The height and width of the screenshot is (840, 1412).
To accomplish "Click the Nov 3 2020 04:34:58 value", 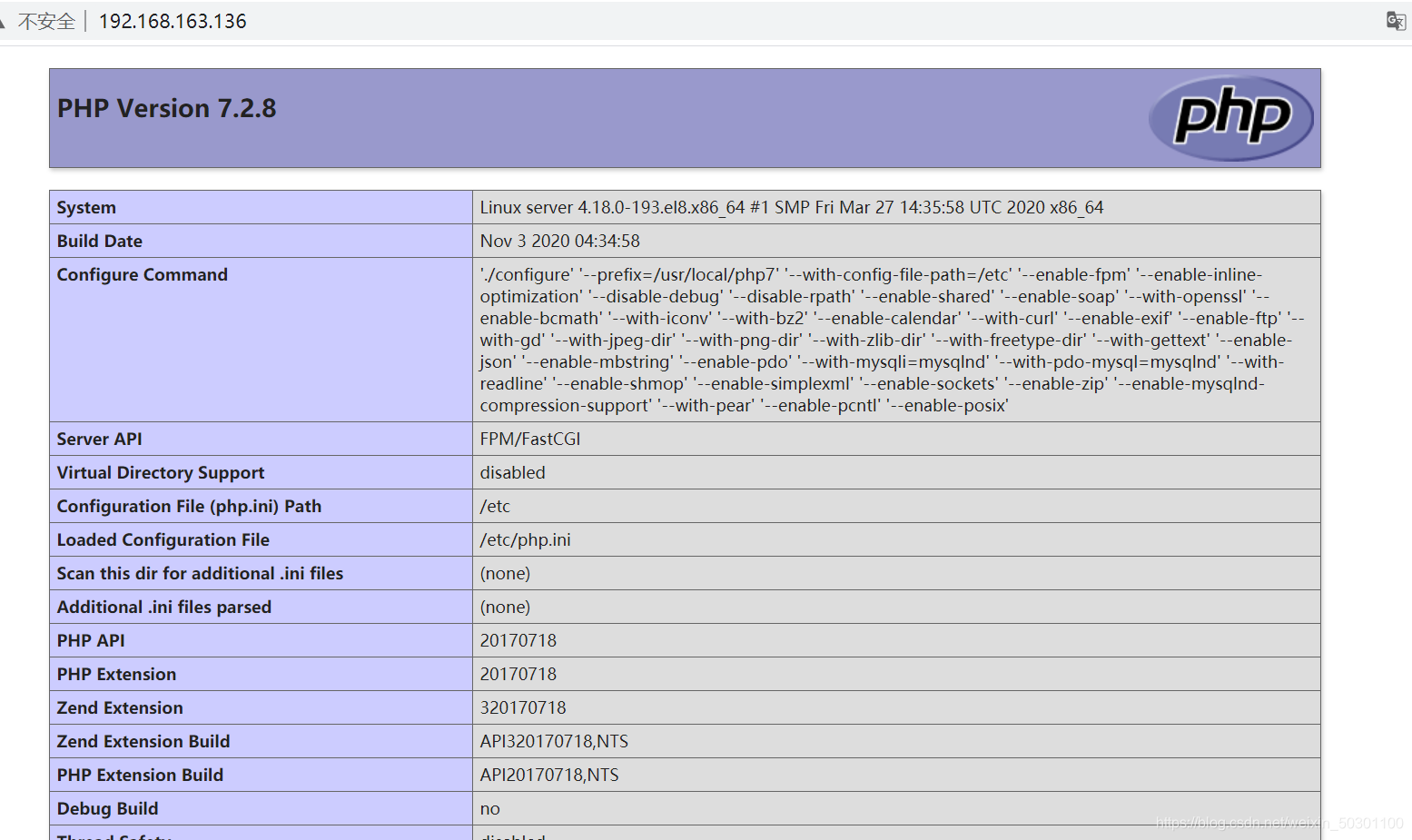I will pyautogui.click(x=559, y=241).
